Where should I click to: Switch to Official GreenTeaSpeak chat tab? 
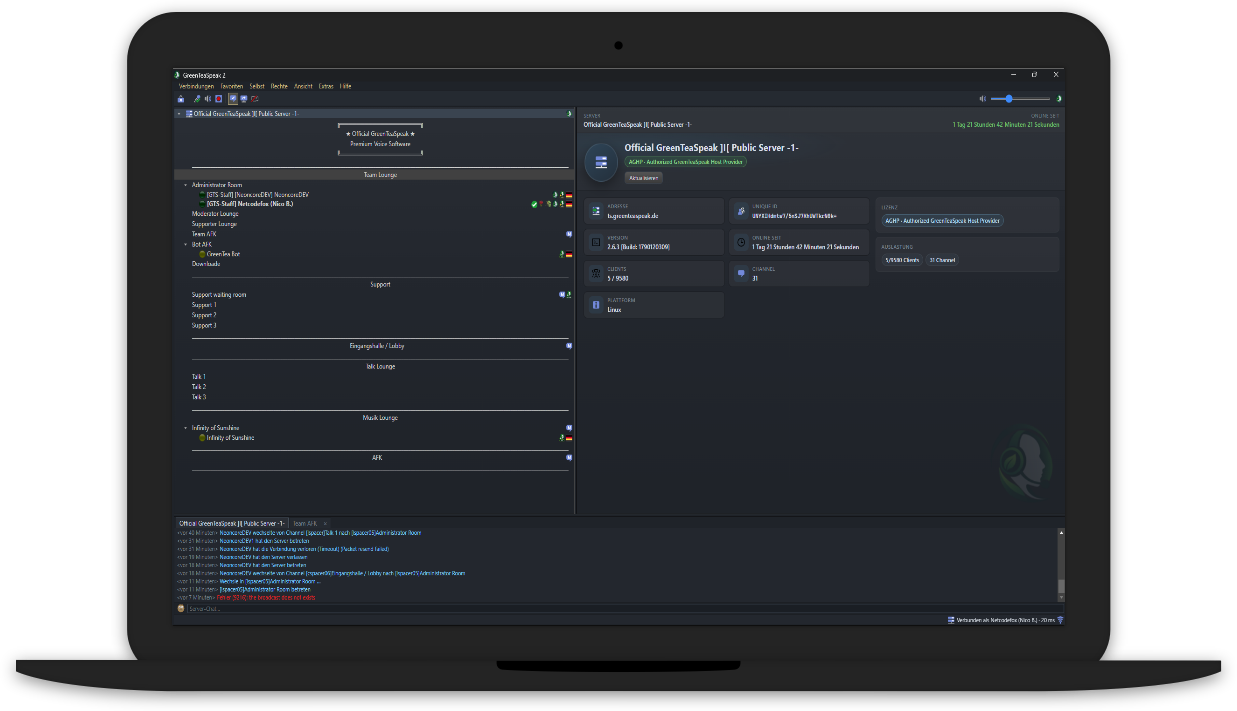coord(232,523)
